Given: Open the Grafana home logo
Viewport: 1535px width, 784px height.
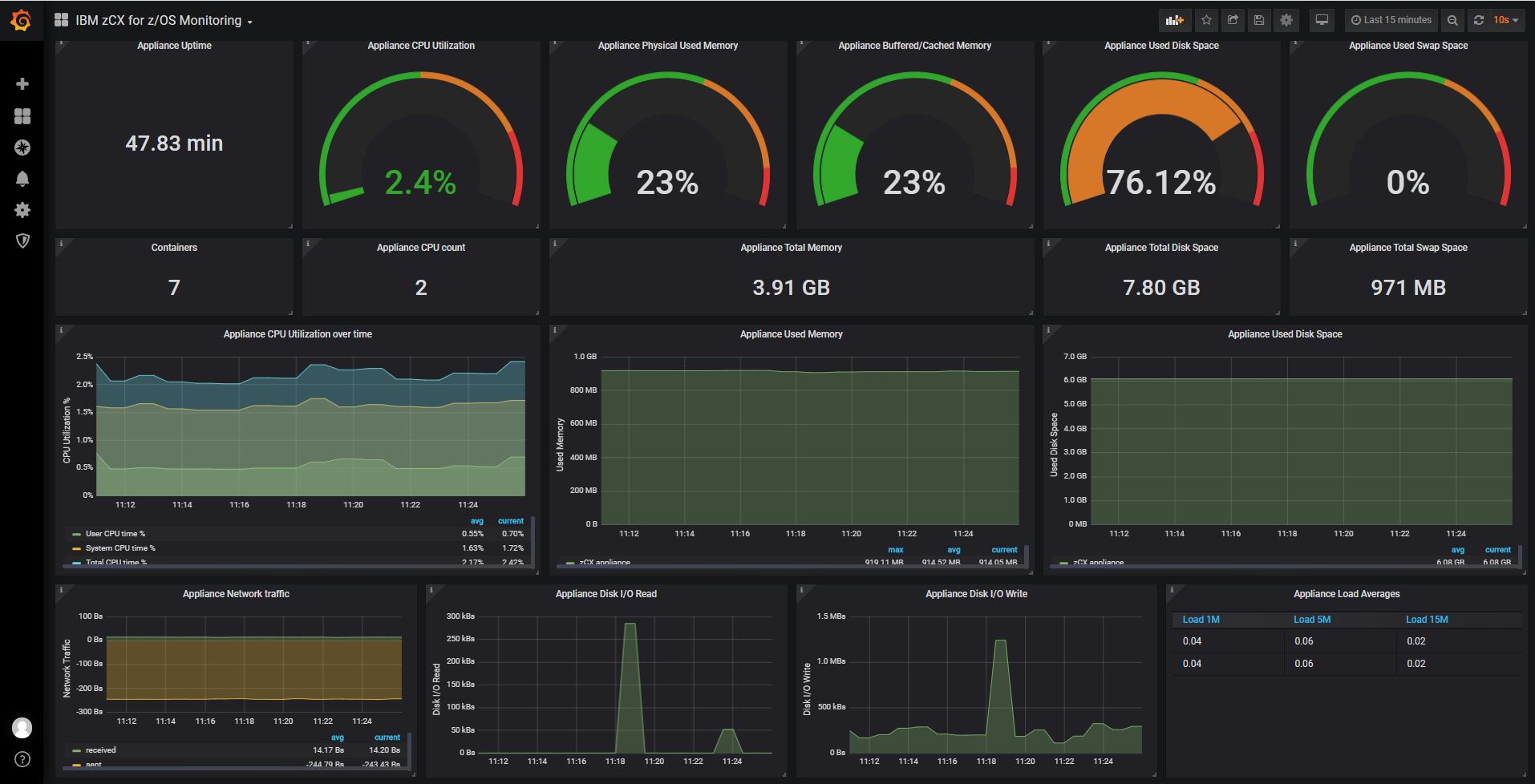Looking at the screenshot, I should (22, 20).
